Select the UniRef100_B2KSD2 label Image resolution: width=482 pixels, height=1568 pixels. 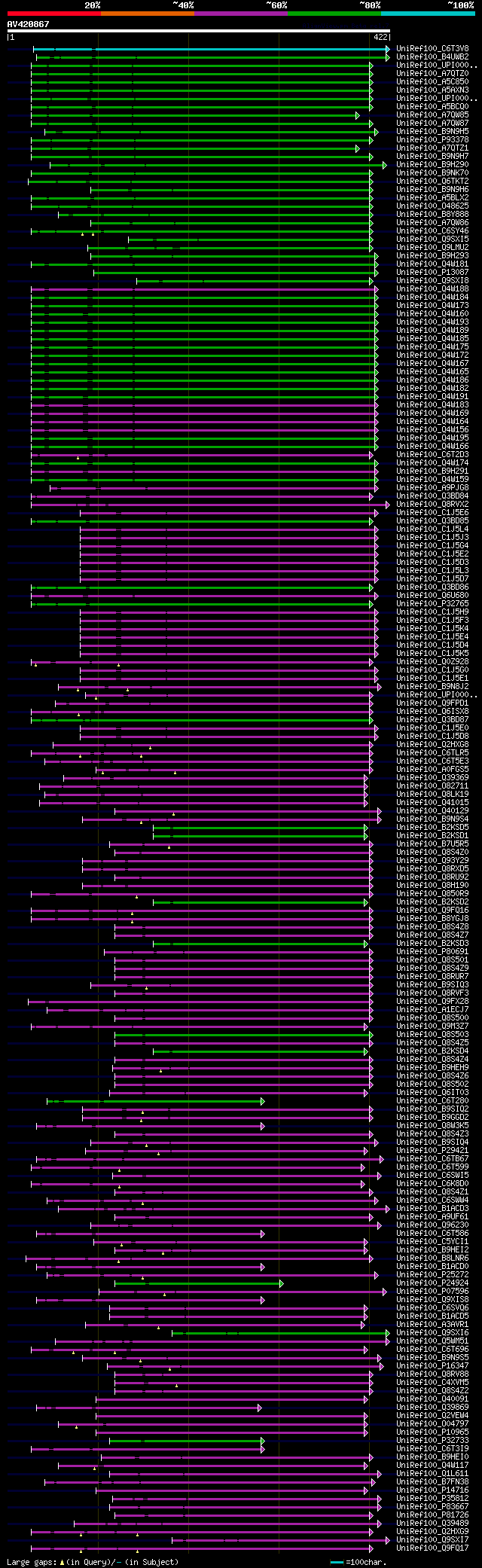point(432,902)
